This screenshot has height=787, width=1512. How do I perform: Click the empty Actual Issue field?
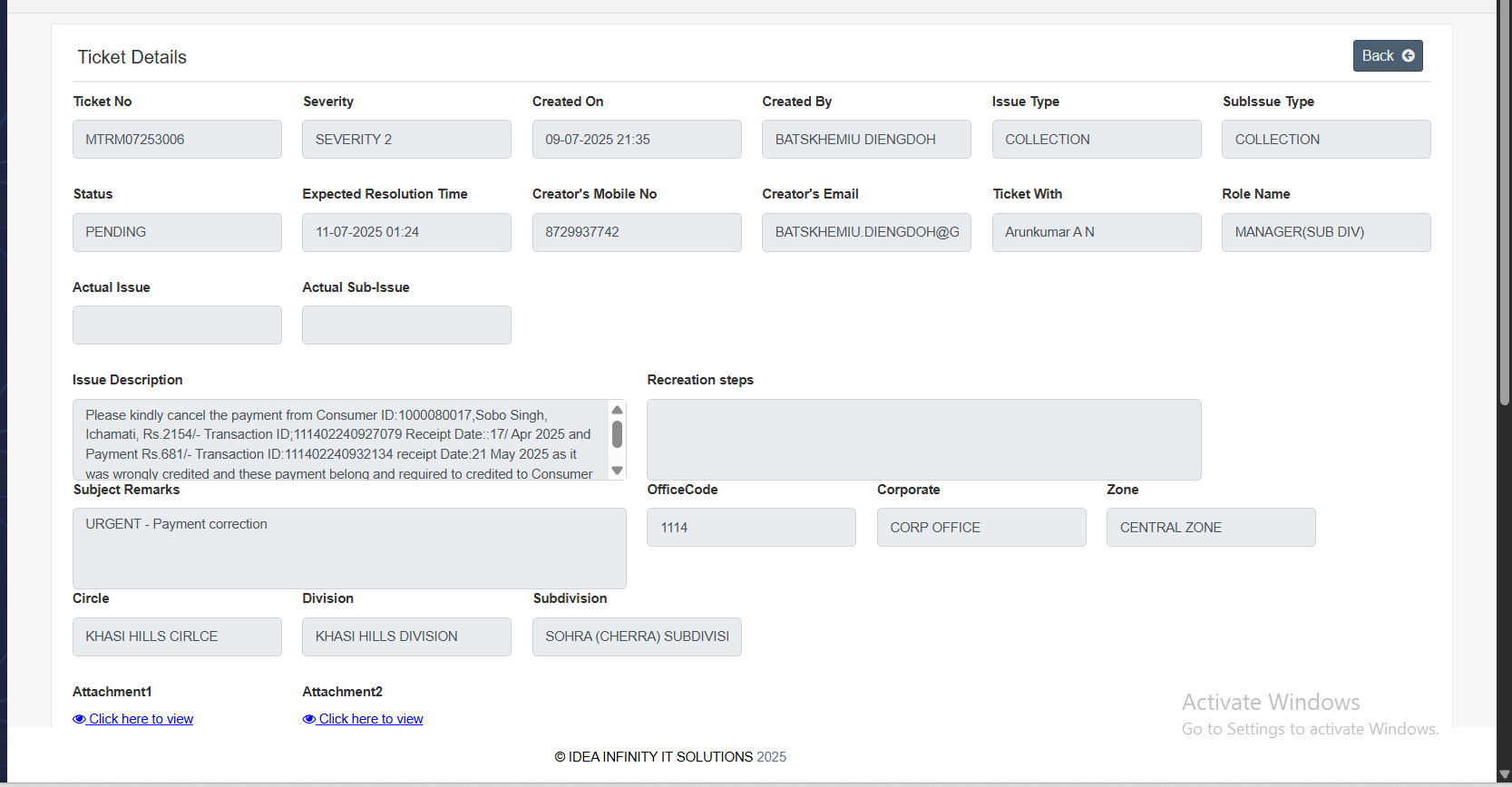tap(177, 325)
